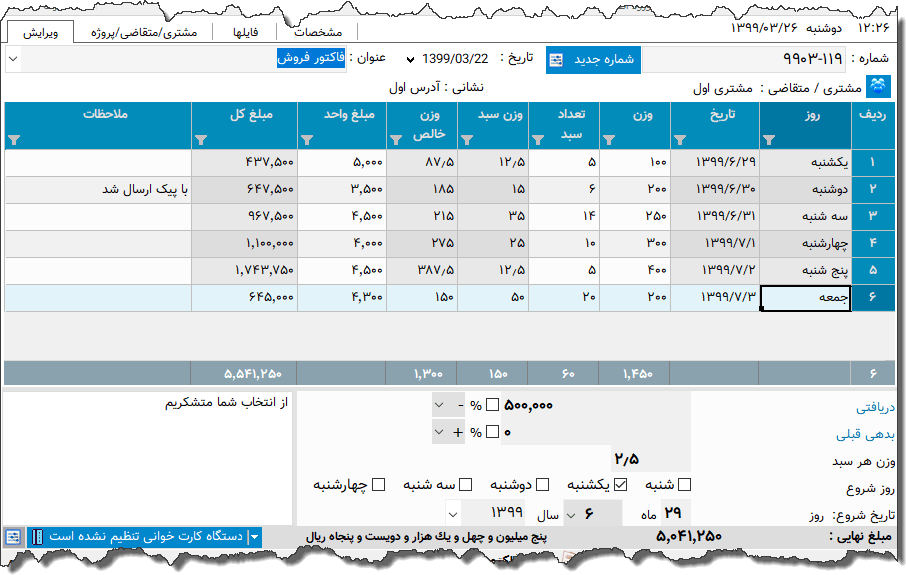The width and height of the screenshot is (906, 575).
Task: Enable the percent checkbox beside 500,000
Action: pos(491,405)
